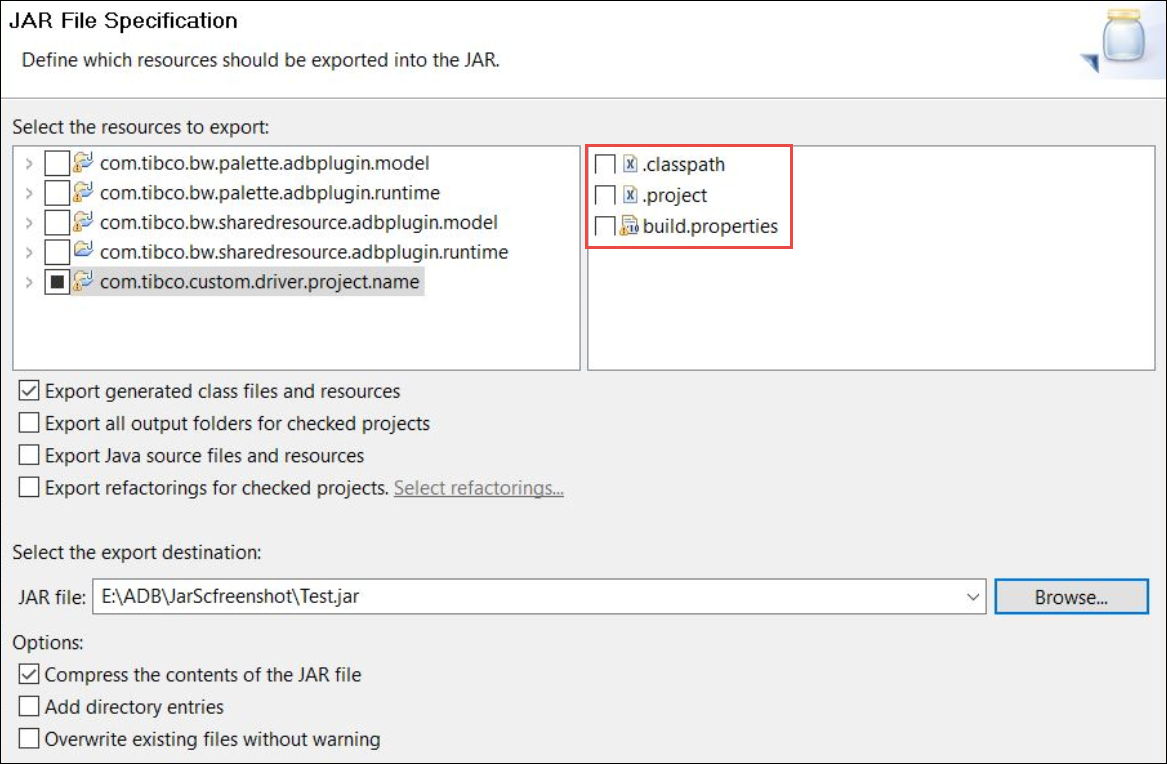Image resolution: width=1167 pixels, height=764 pixels.
Task: Click the Browse button
Action: point(1071,597)
